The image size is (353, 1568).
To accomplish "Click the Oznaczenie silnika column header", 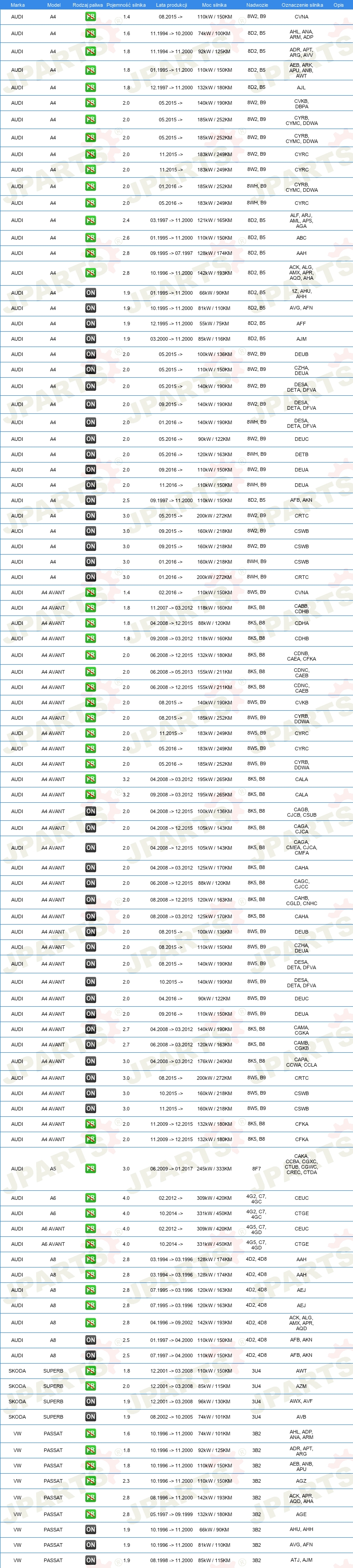I will coord(302,5).
